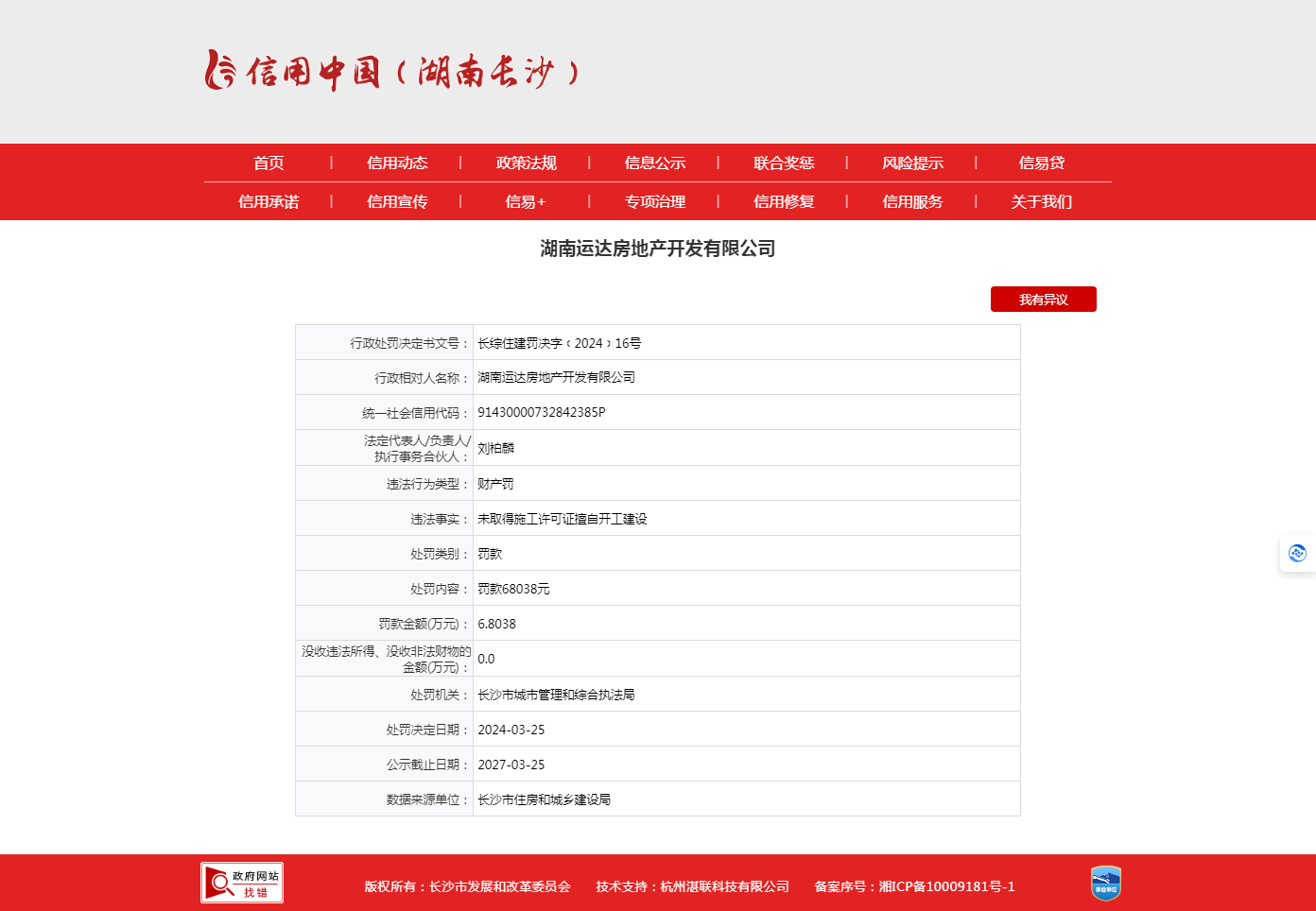This screenshot has height=911, width=1316.
Task: Go to 信用宣传 section
Action: point(397,202)
